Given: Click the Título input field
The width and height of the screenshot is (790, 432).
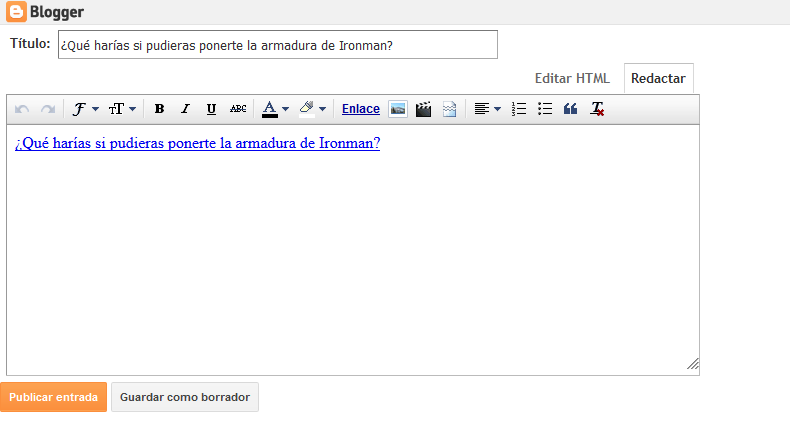Looking at the screenshot, I should point(278,45).
